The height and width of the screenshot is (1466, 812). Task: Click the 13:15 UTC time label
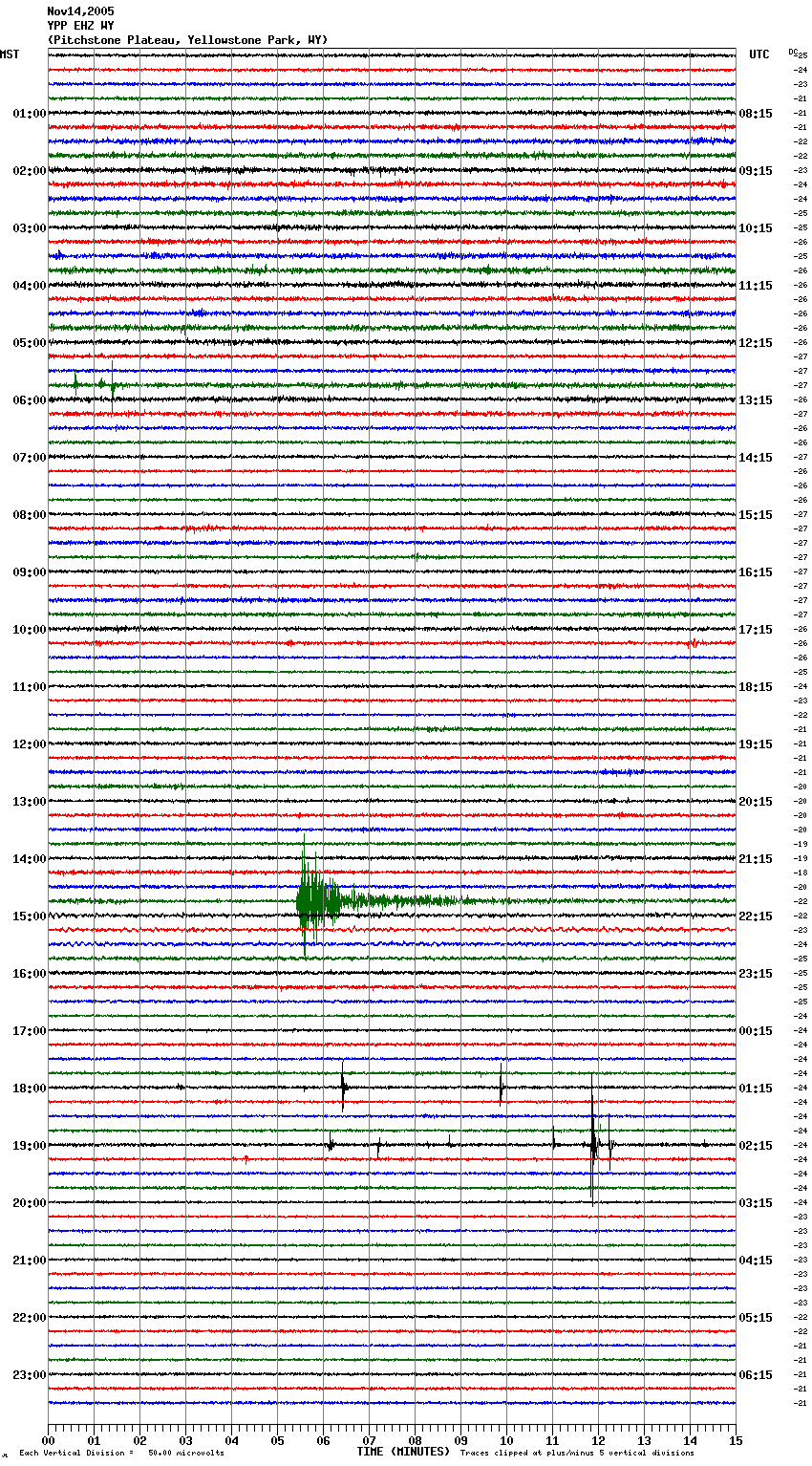[756, 400]
